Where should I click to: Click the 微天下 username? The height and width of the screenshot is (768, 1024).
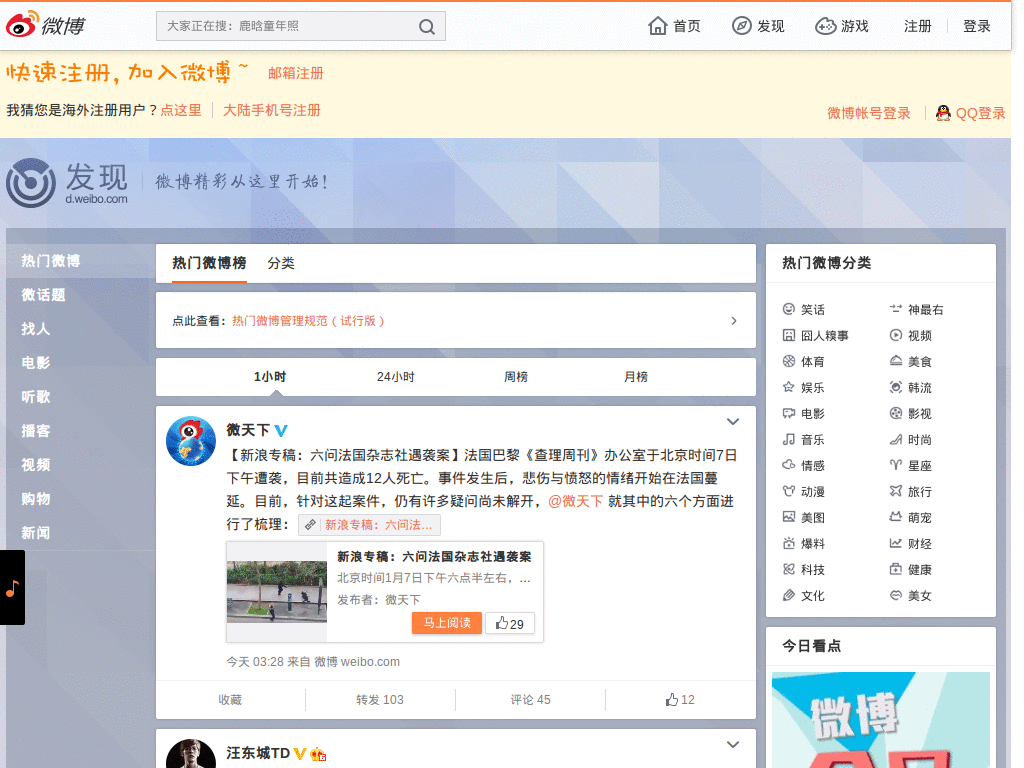(248, 430)
